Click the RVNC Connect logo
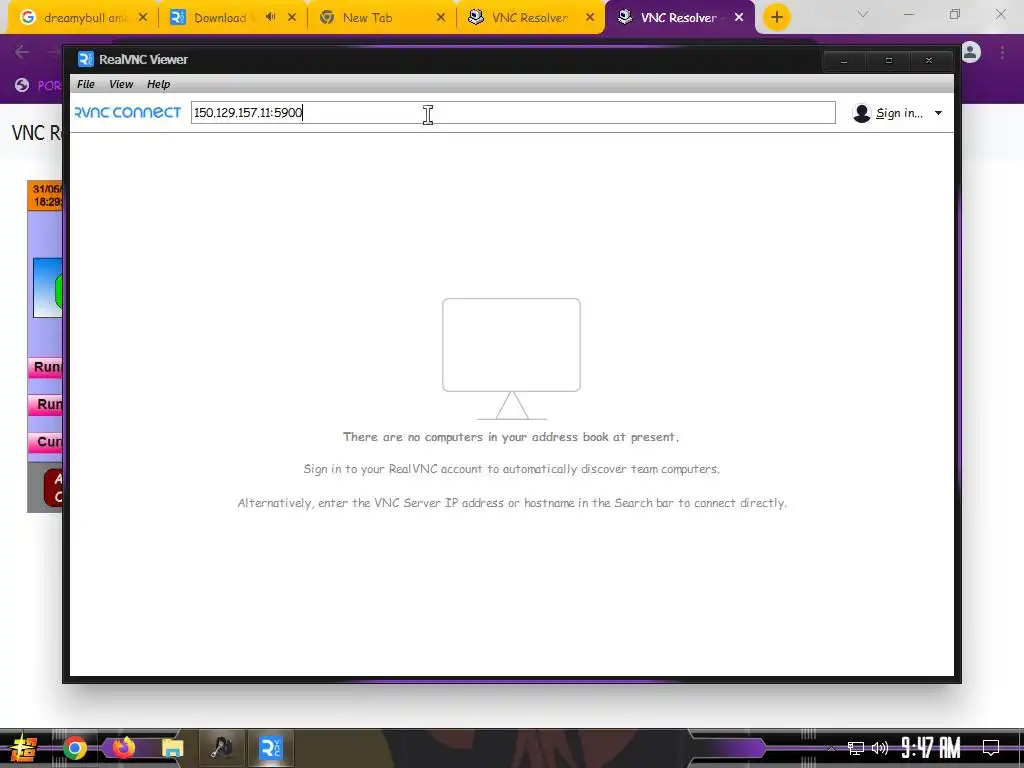The width and height of the screenshot is (1024, 768). click(x=128, y=112)
